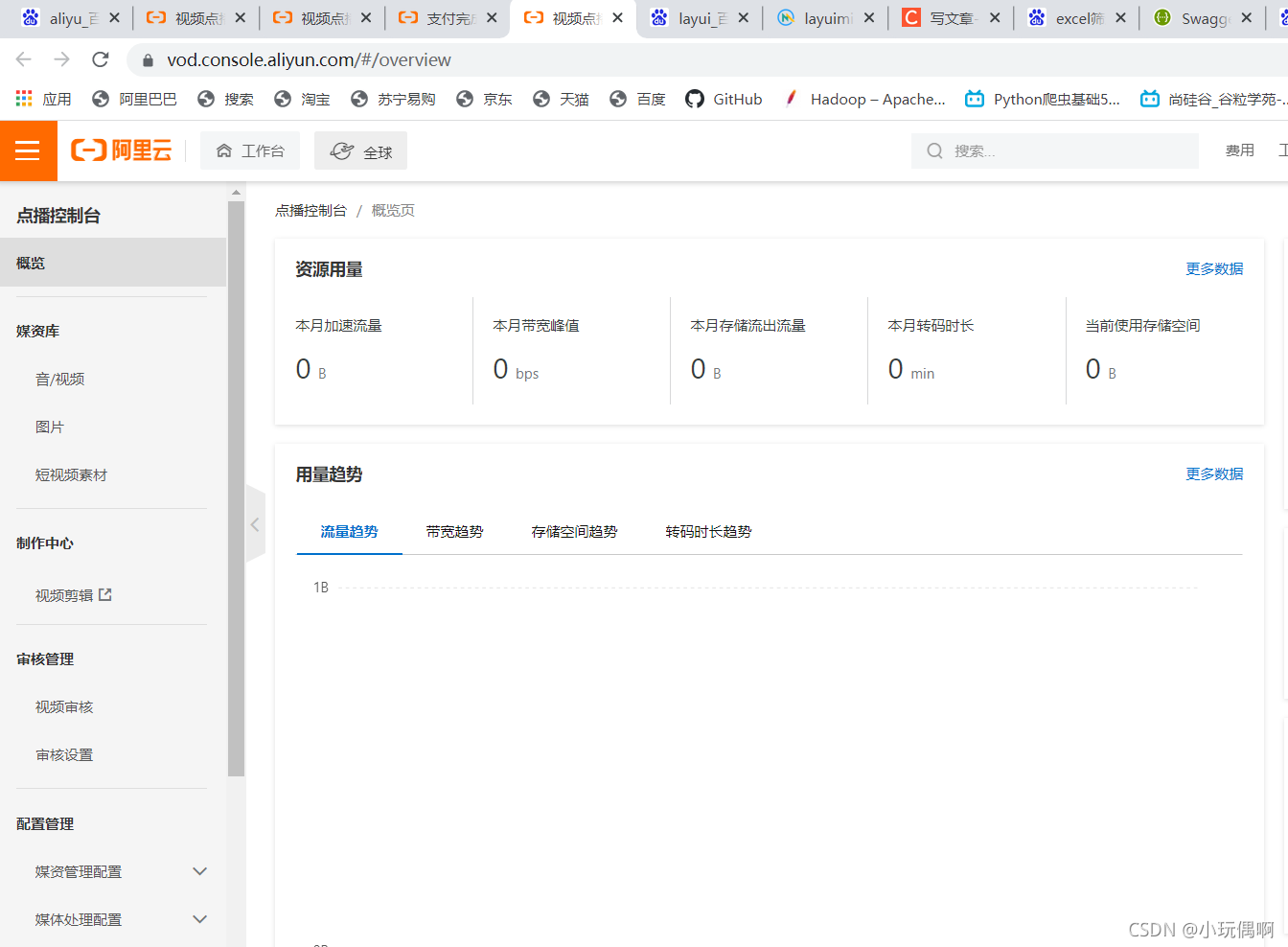Viewport: 1288px width, 947px height.
Task: Select 概览 in the sidebar
Action: click(x=113, y=263)
